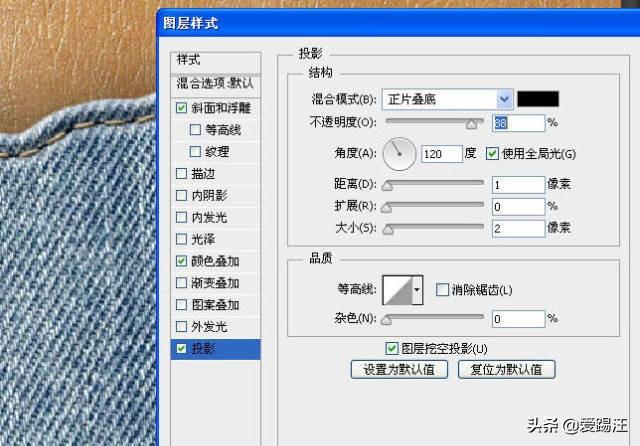The image size is (640, 446).
Task: Click the 大小 slider handle
Action: pyautogui.click(x=388, y=230)
